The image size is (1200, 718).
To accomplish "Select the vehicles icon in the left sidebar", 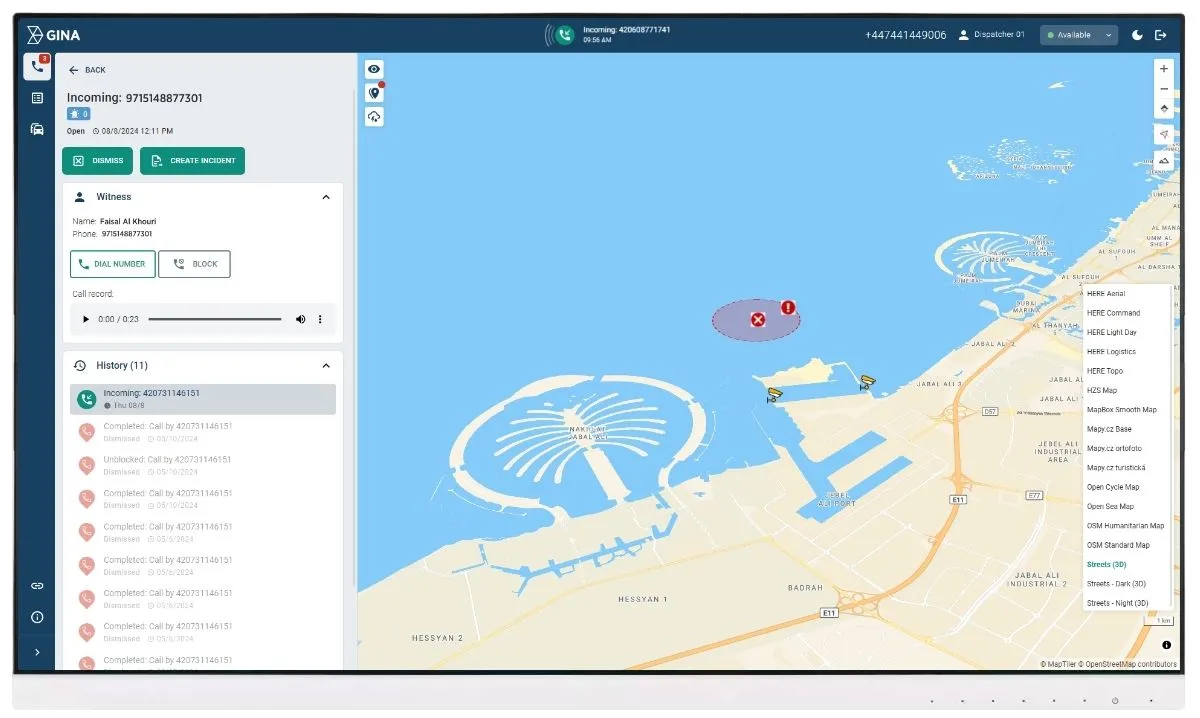I will 36,129.
